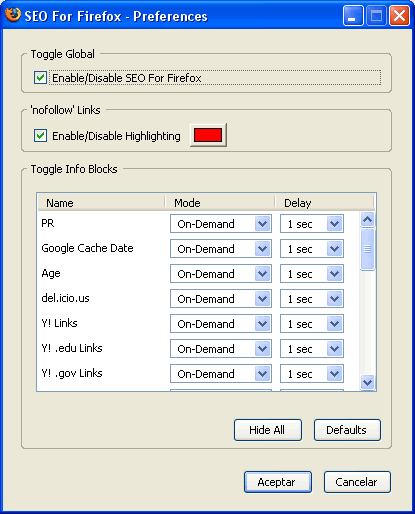
Task: Select the Google Cache Date row name
Action: [87, 248]
